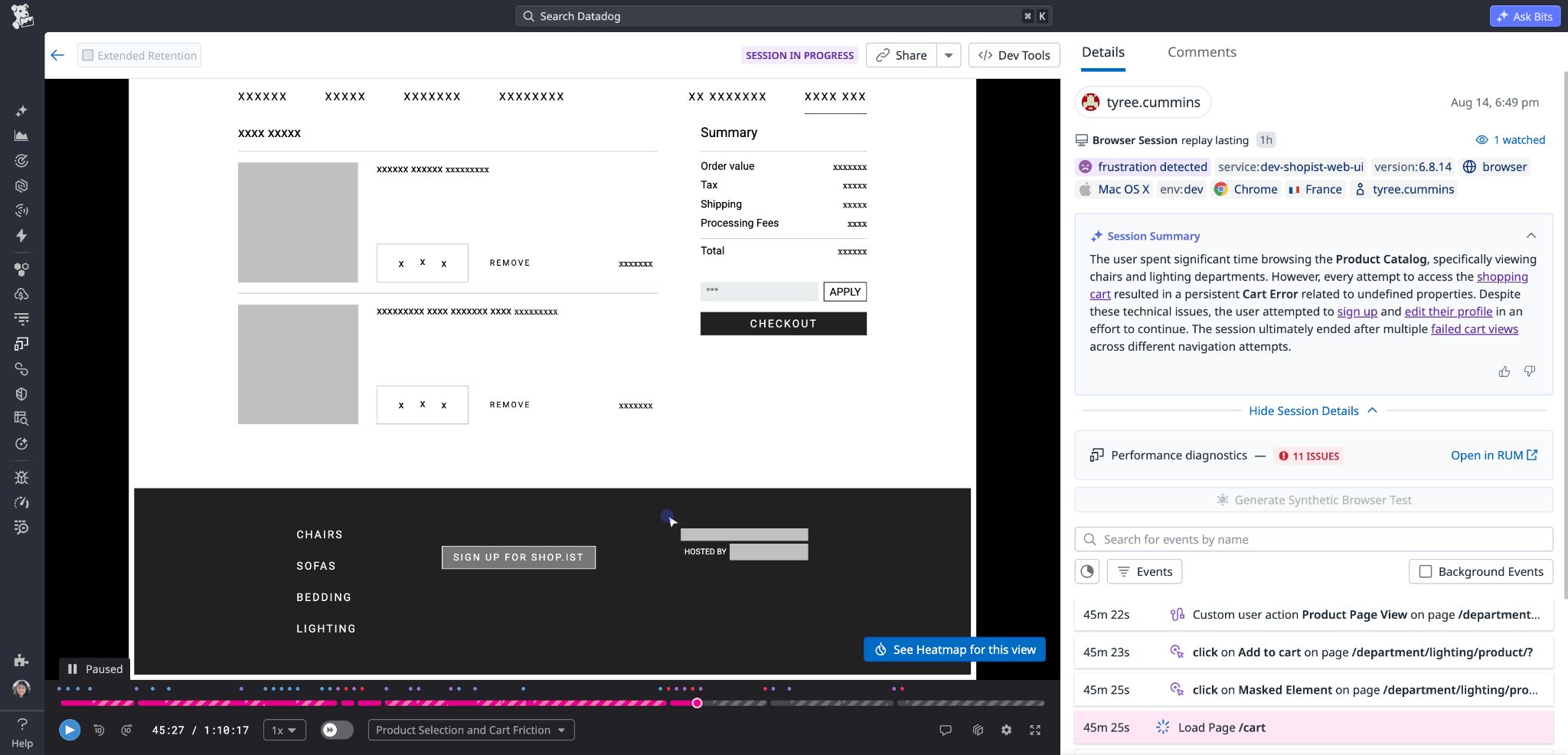This screenshot has height=755, width=1568.
Task: Select the click on Add to cart event
Action: point(1314,652)
